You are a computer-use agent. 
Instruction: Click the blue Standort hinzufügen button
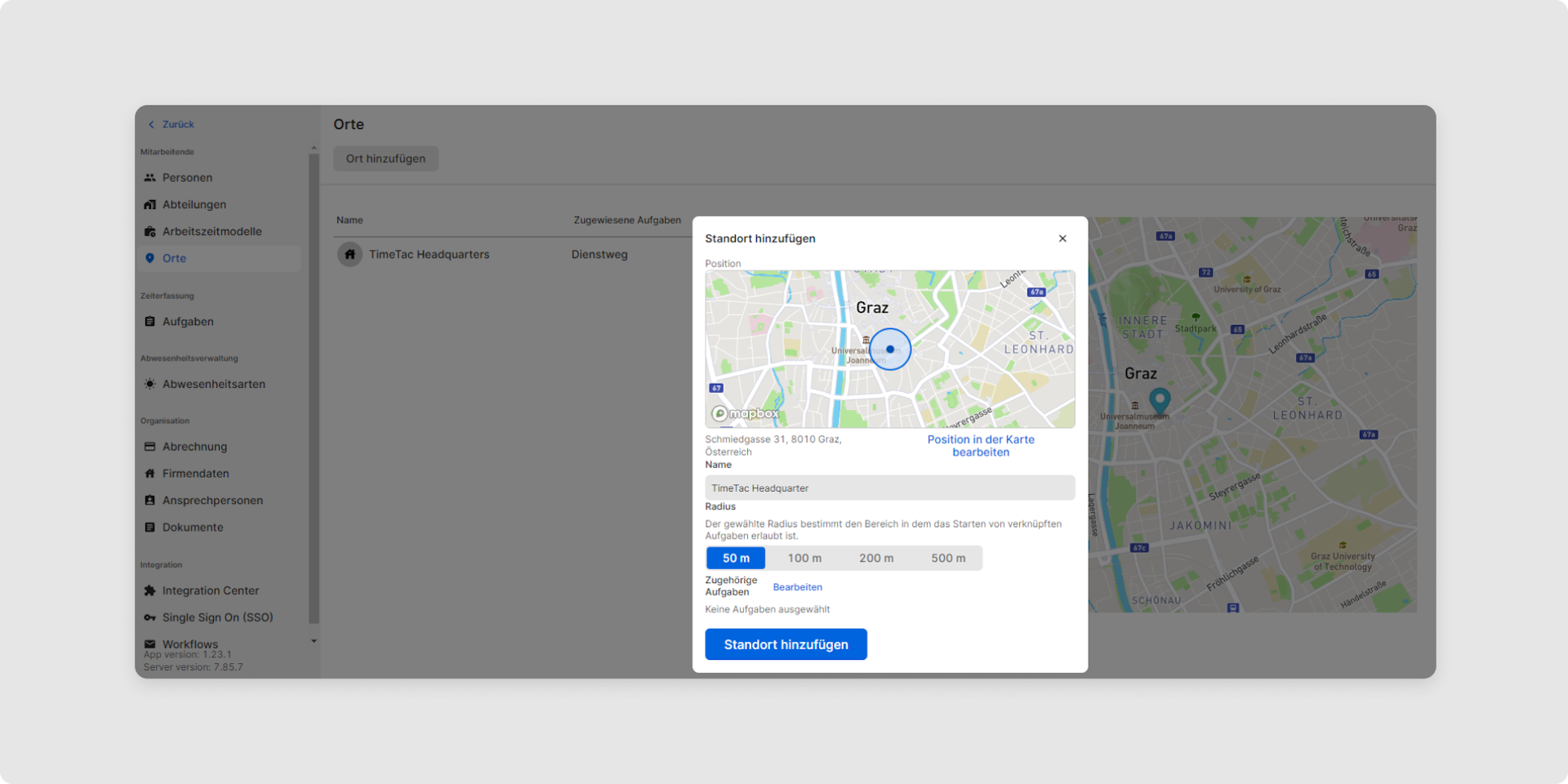[786, 644]
